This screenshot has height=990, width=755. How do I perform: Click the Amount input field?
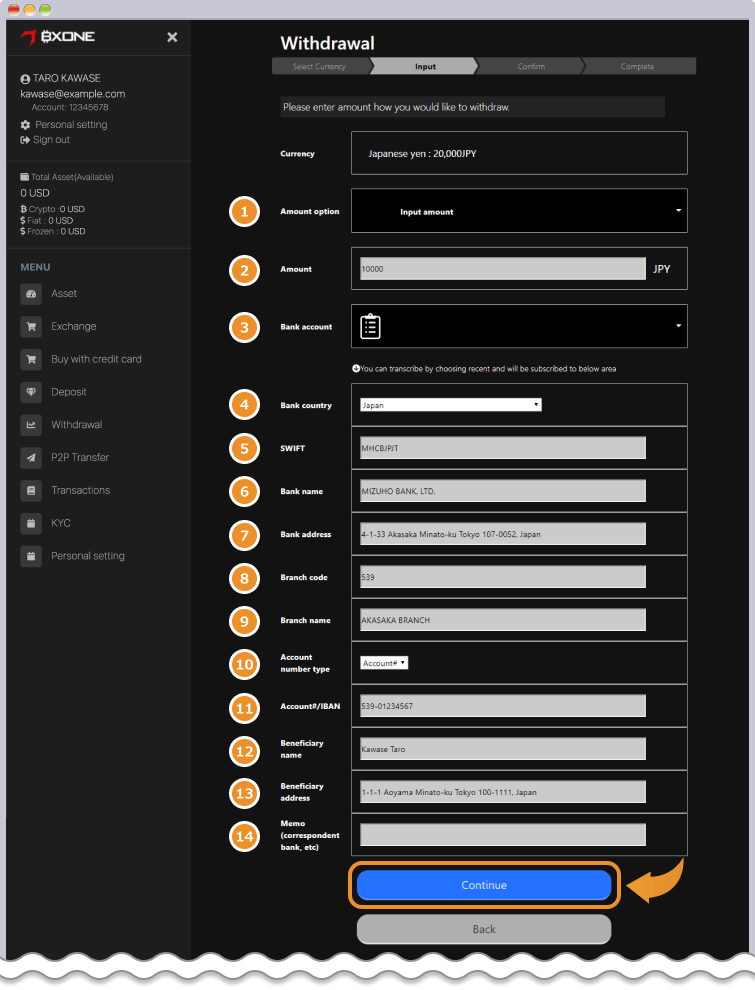(x=502, y=269)
